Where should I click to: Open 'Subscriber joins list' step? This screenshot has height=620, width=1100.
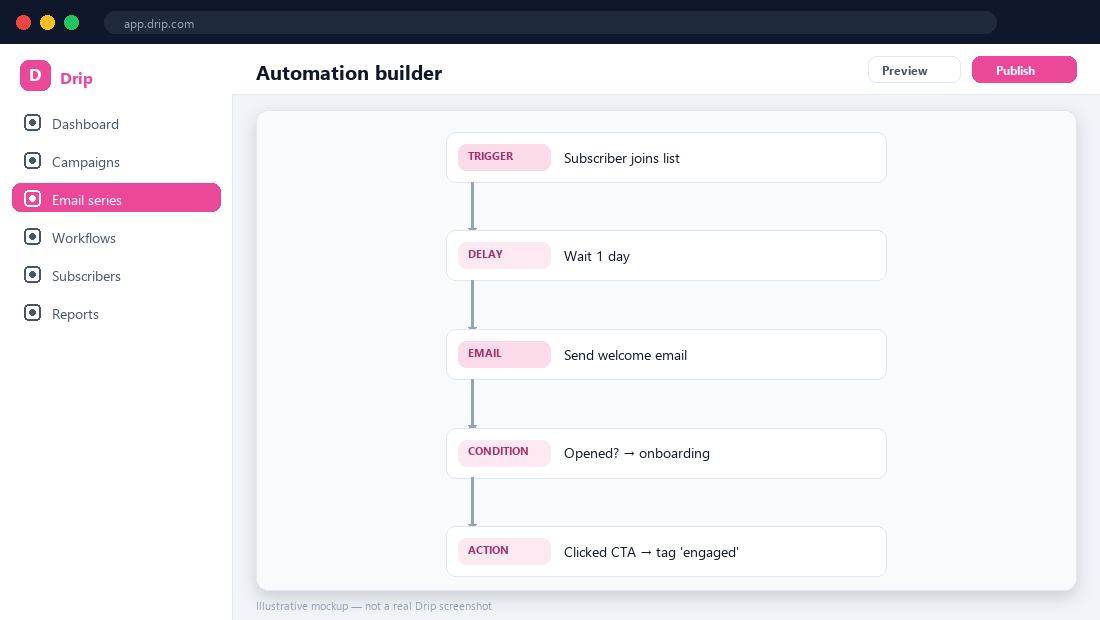coord(666,158)
